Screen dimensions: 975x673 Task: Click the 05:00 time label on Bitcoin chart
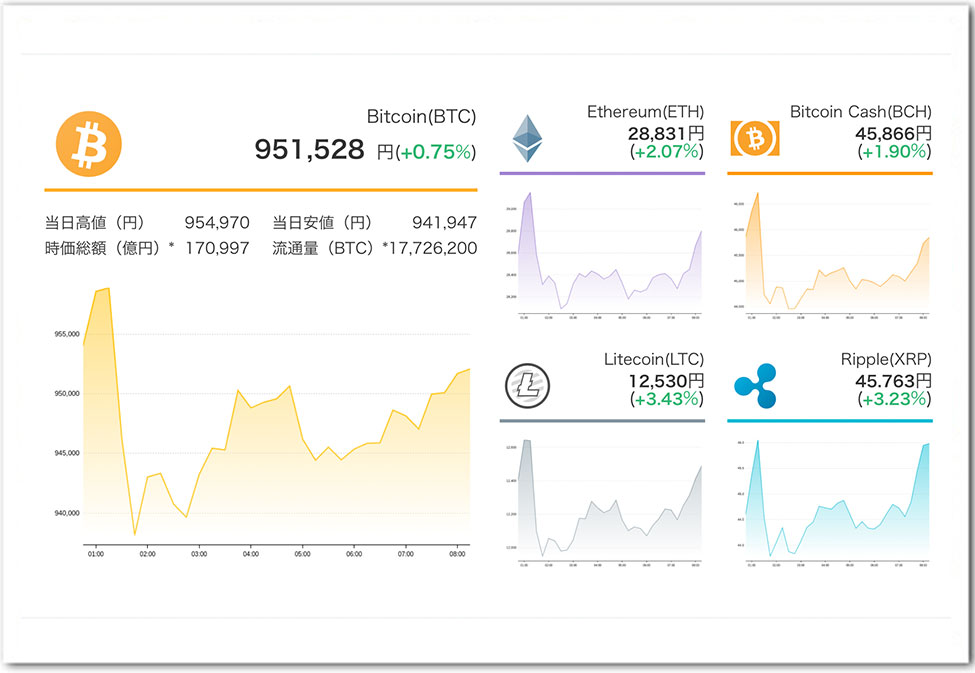[302, 554]
